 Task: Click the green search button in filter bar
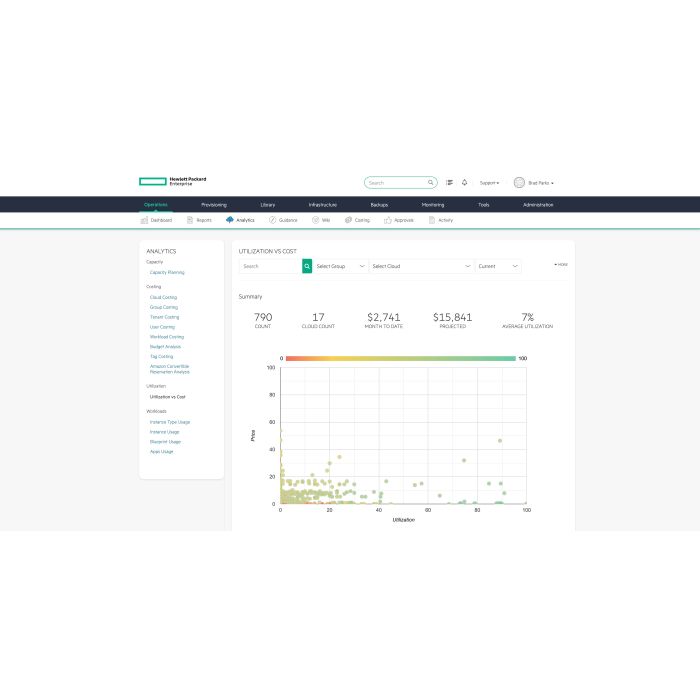307,267
